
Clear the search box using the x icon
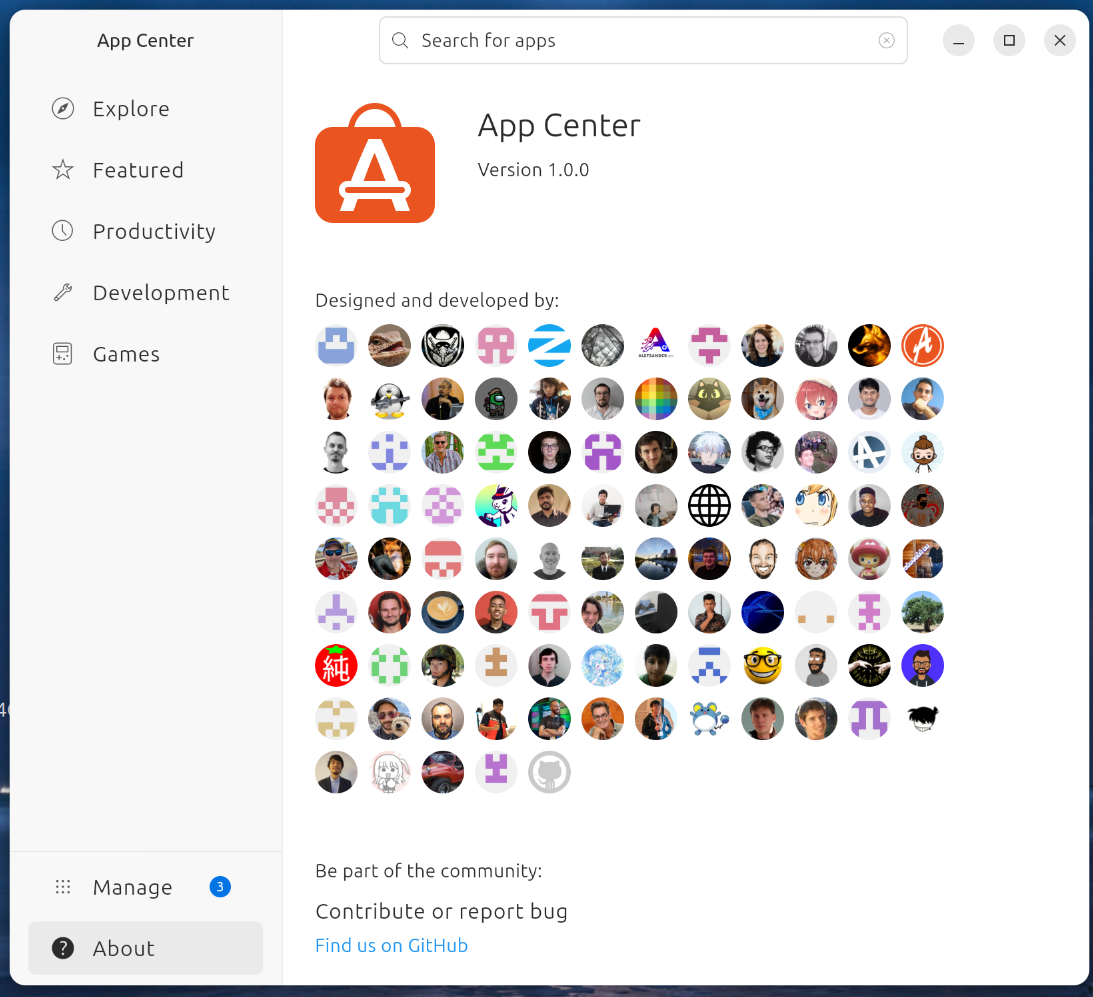tap(886, 40)
